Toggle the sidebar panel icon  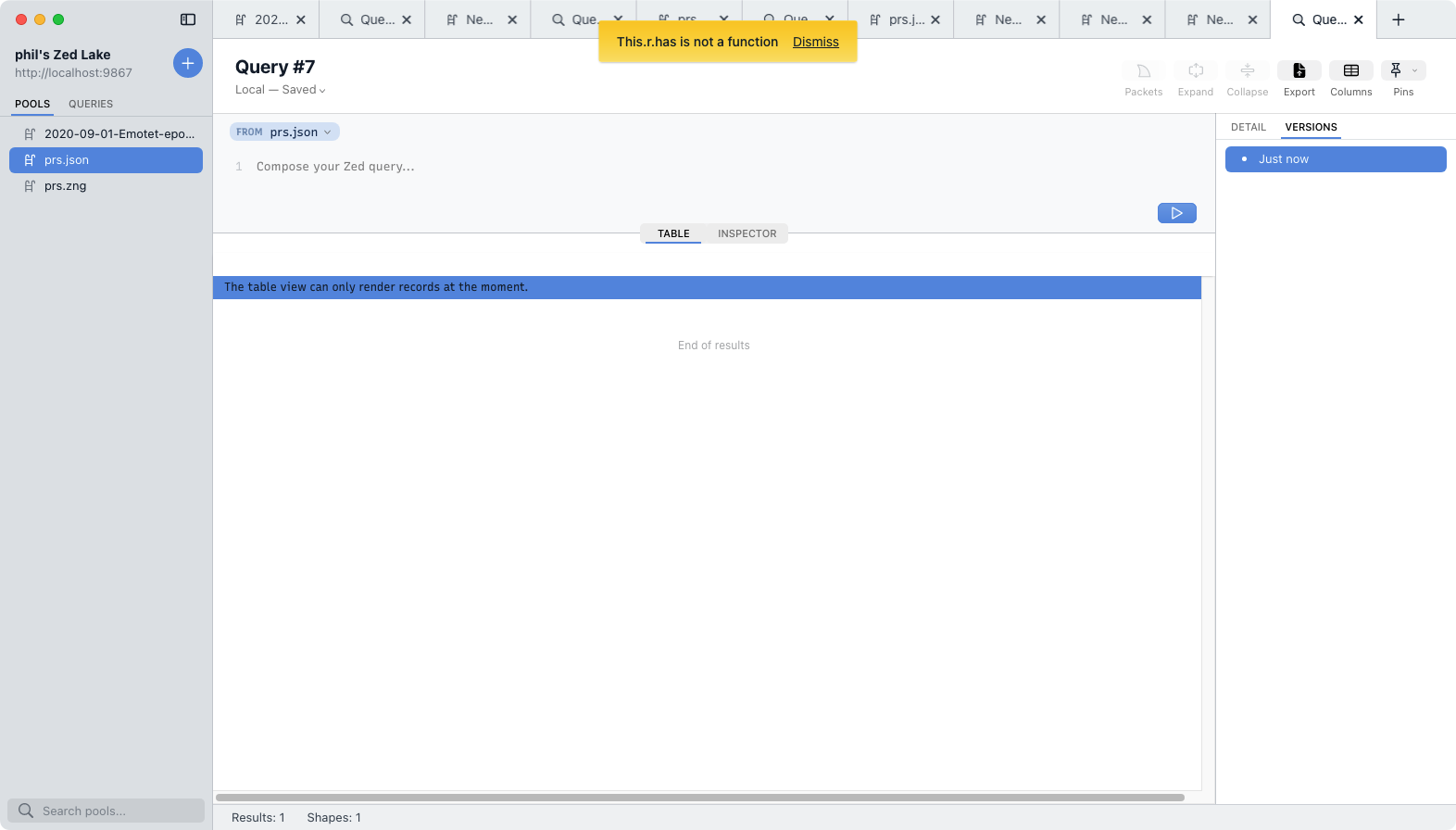pos(188,19)
